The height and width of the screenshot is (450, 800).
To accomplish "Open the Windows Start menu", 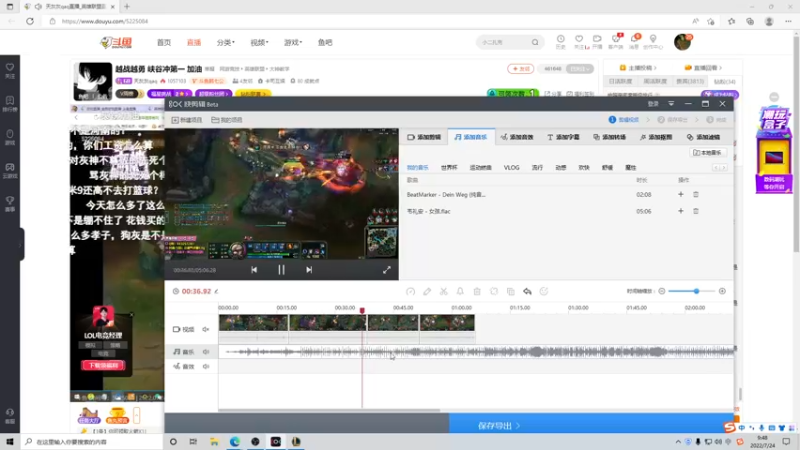I will click(x=10, y=442).
